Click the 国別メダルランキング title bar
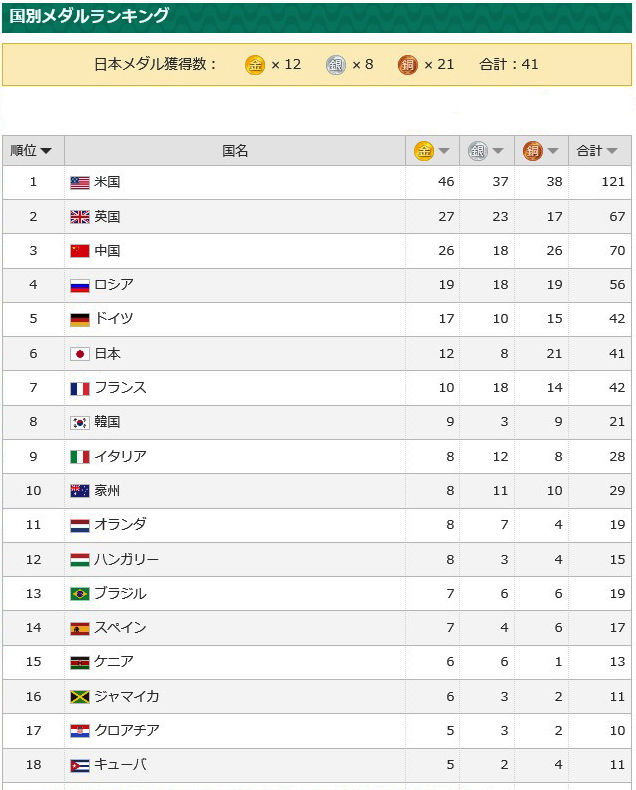 (x=317, y=17)
